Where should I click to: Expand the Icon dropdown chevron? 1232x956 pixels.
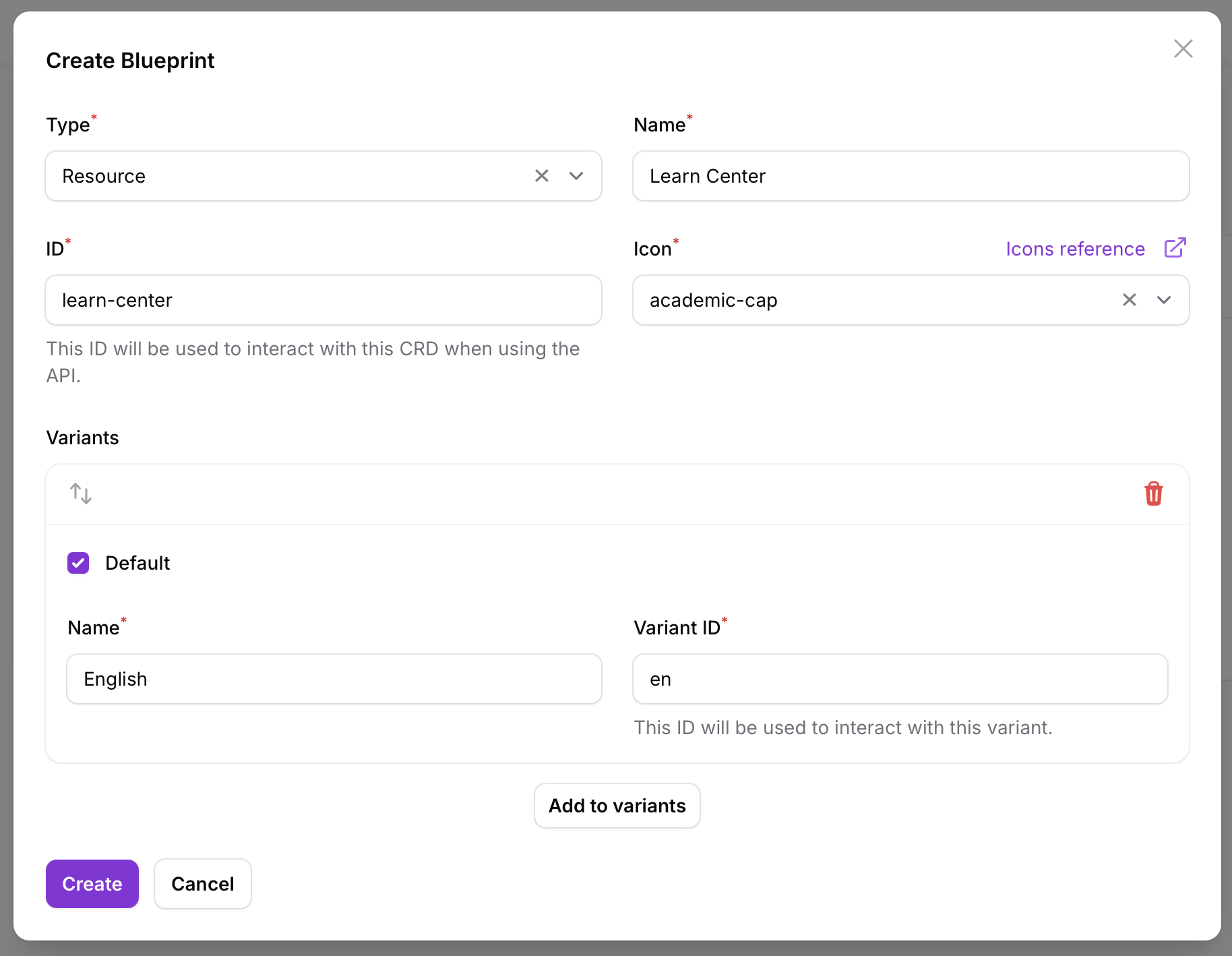[1164, 300]
